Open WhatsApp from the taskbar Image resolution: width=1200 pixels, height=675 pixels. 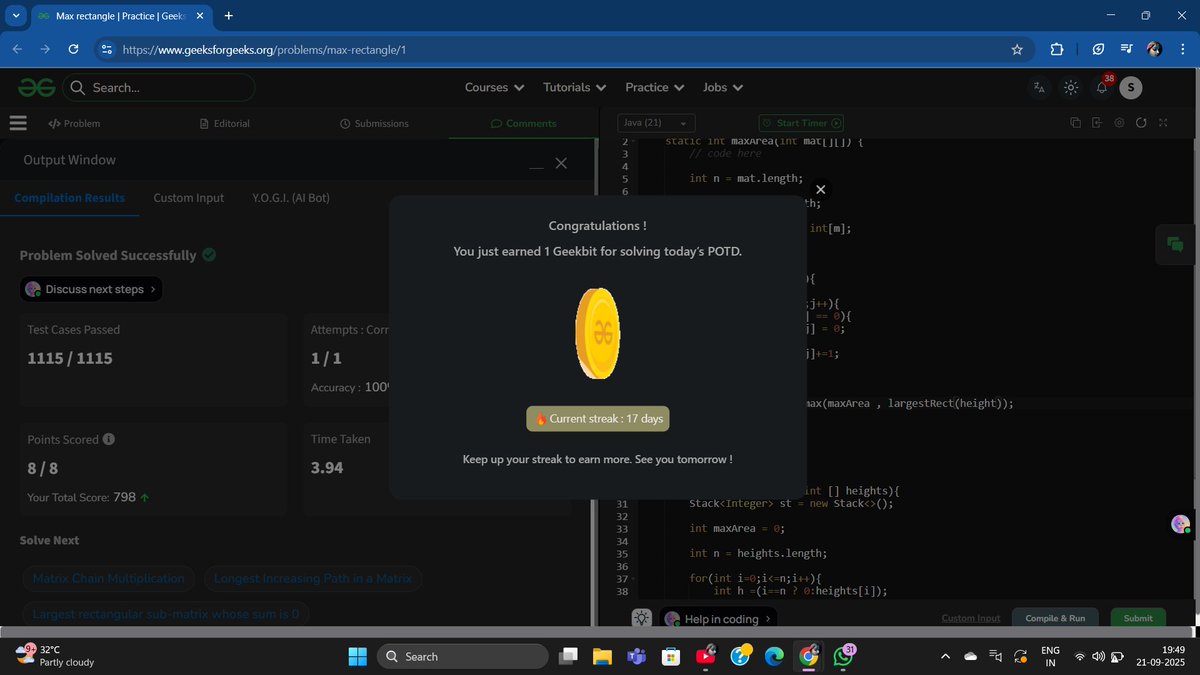842,655
